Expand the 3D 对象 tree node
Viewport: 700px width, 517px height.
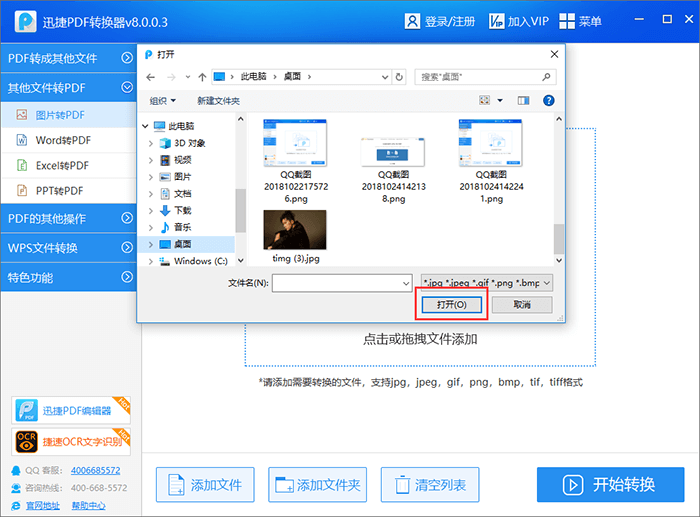coord(150,143)
